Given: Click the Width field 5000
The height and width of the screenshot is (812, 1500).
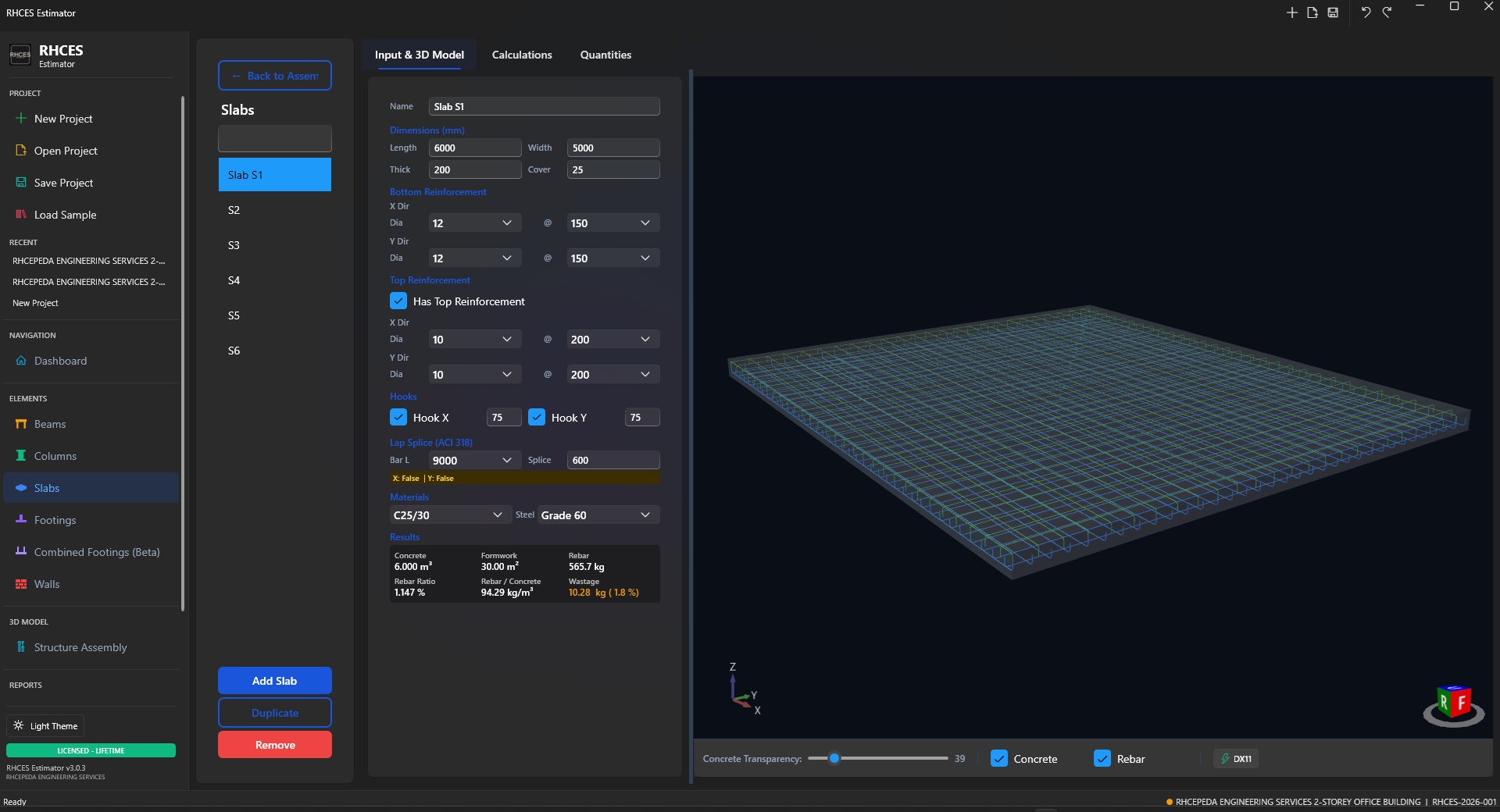Looking at the screenshot, I should coord(613,148).
